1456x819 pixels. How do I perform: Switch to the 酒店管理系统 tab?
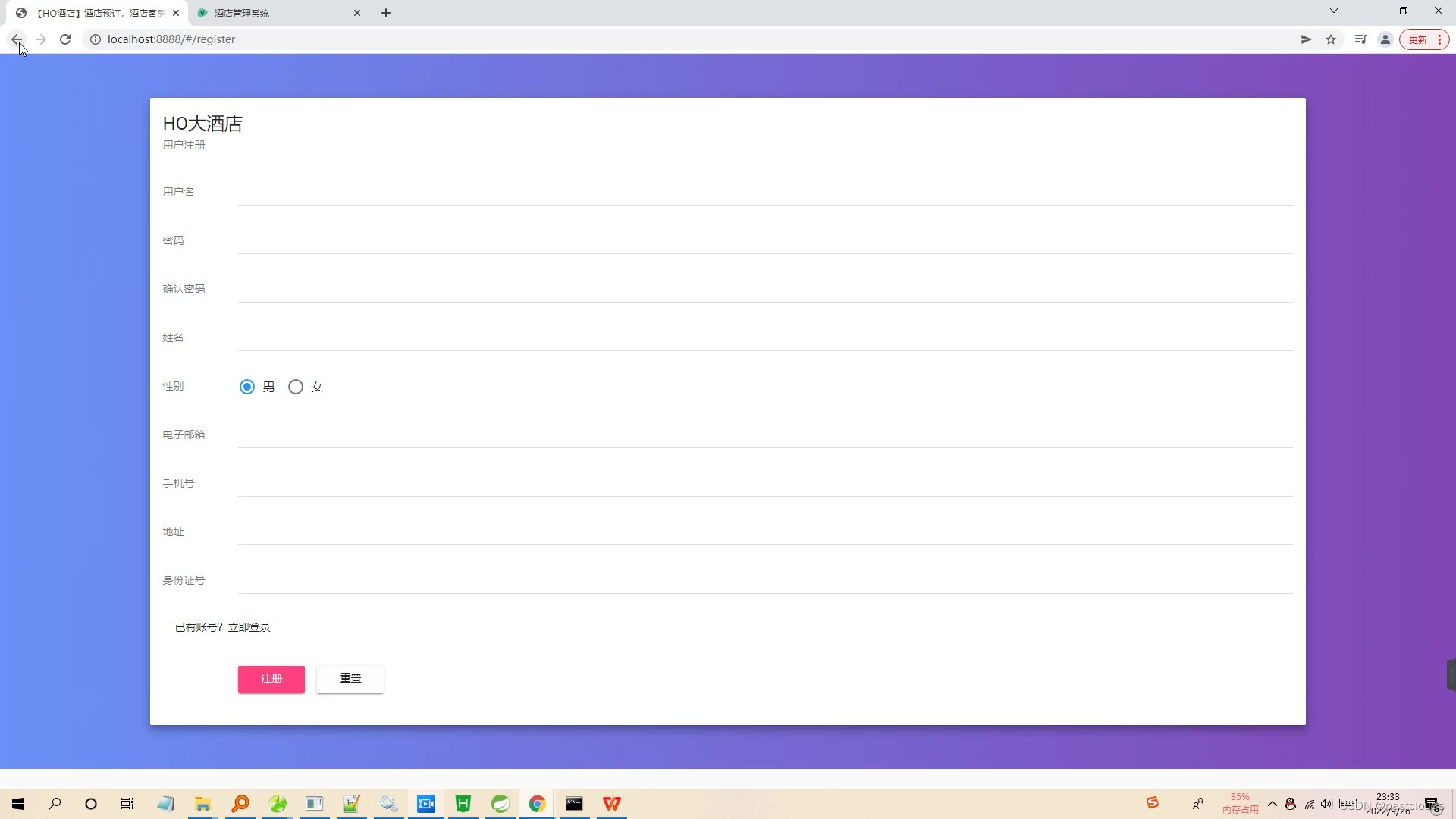coord(273,13)
